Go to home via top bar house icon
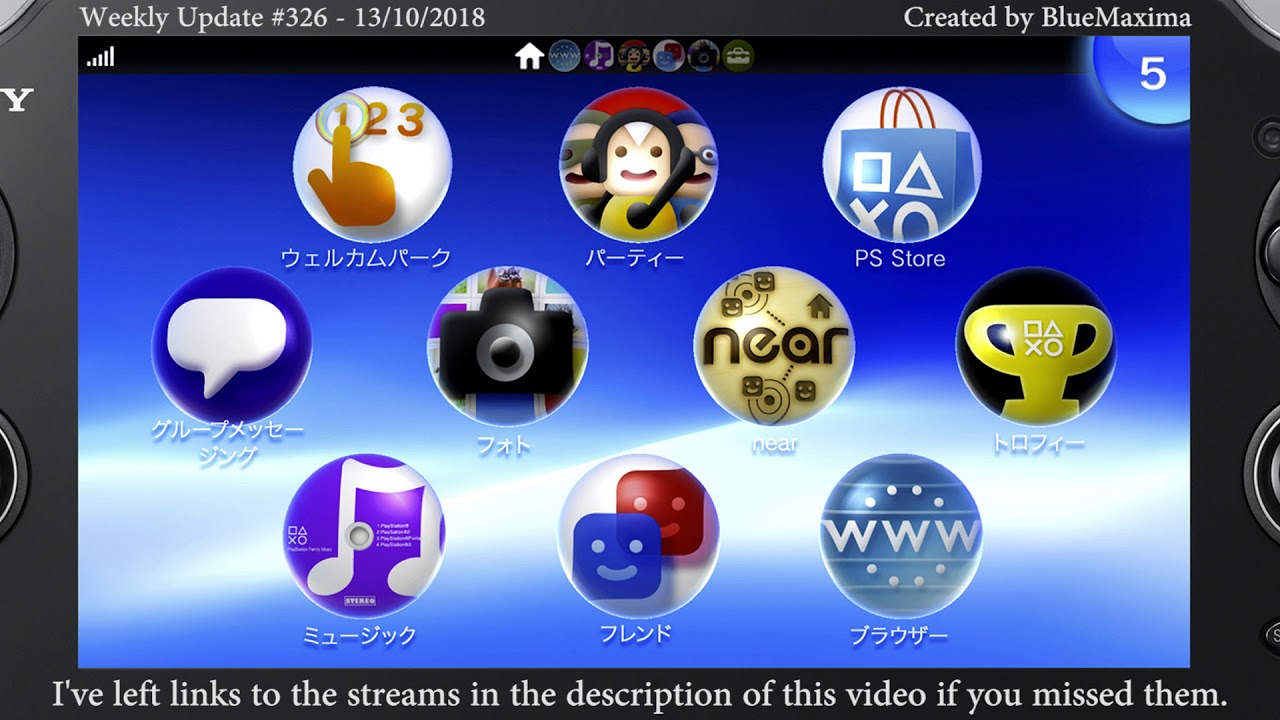This screenshot has width=1280, height=720. click(x=529, y=57)
